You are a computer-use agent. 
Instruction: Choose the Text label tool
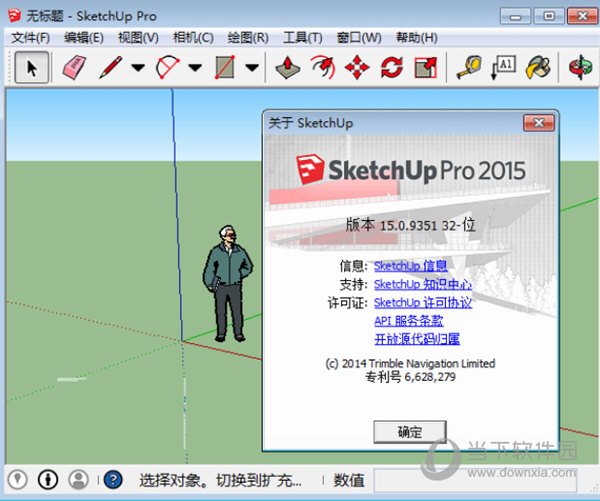(x=503, y=67)
